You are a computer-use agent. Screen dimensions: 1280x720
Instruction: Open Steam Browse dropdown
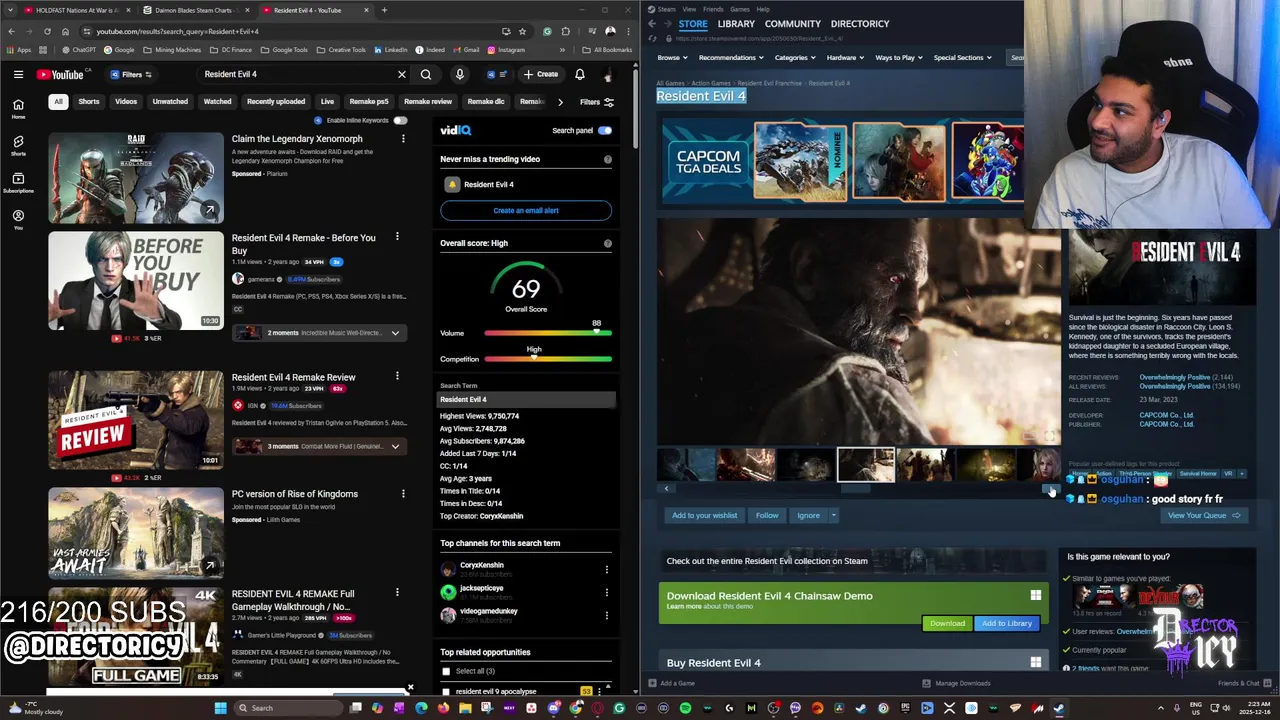[672, 57]
